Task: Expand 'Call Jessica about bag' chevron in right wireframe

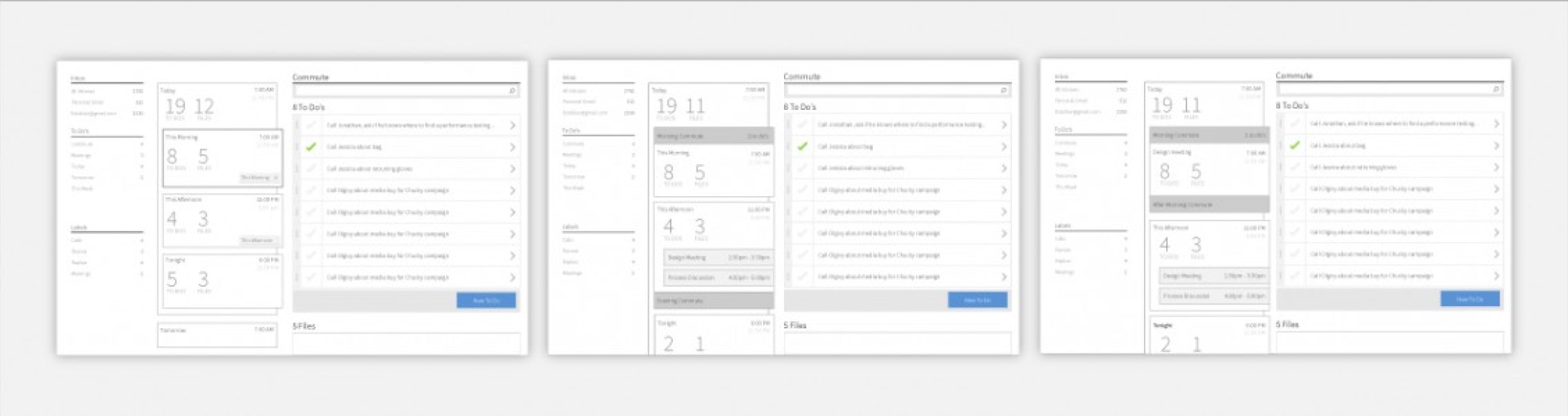Action: (x=1495, y=145)
